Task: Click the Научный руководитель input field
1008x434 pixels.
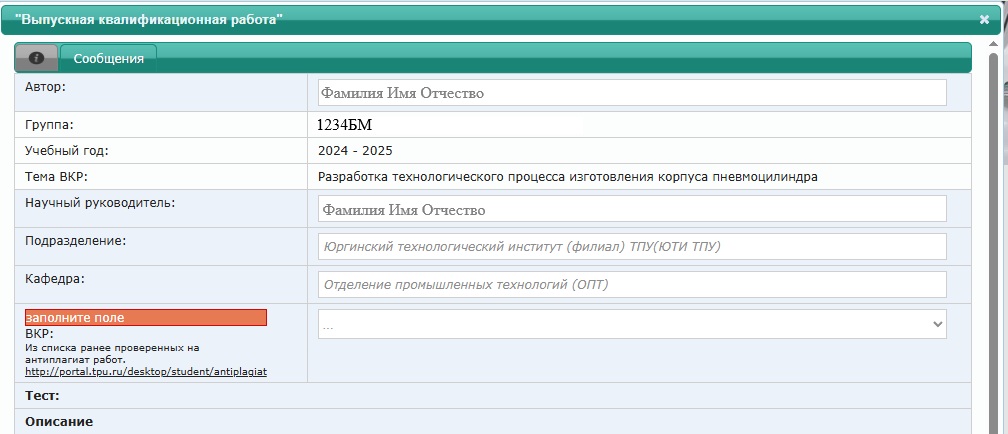Action: click(632, 209)
